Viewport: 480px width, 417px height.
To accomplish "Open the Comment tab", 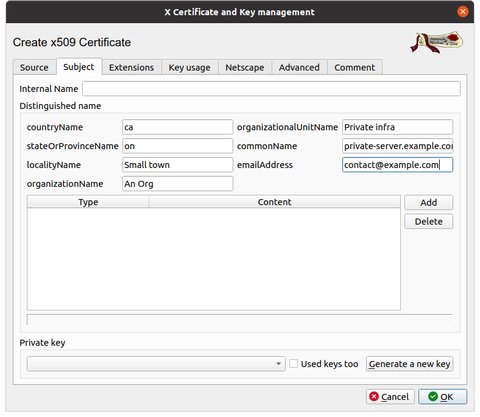I will 355,67.
